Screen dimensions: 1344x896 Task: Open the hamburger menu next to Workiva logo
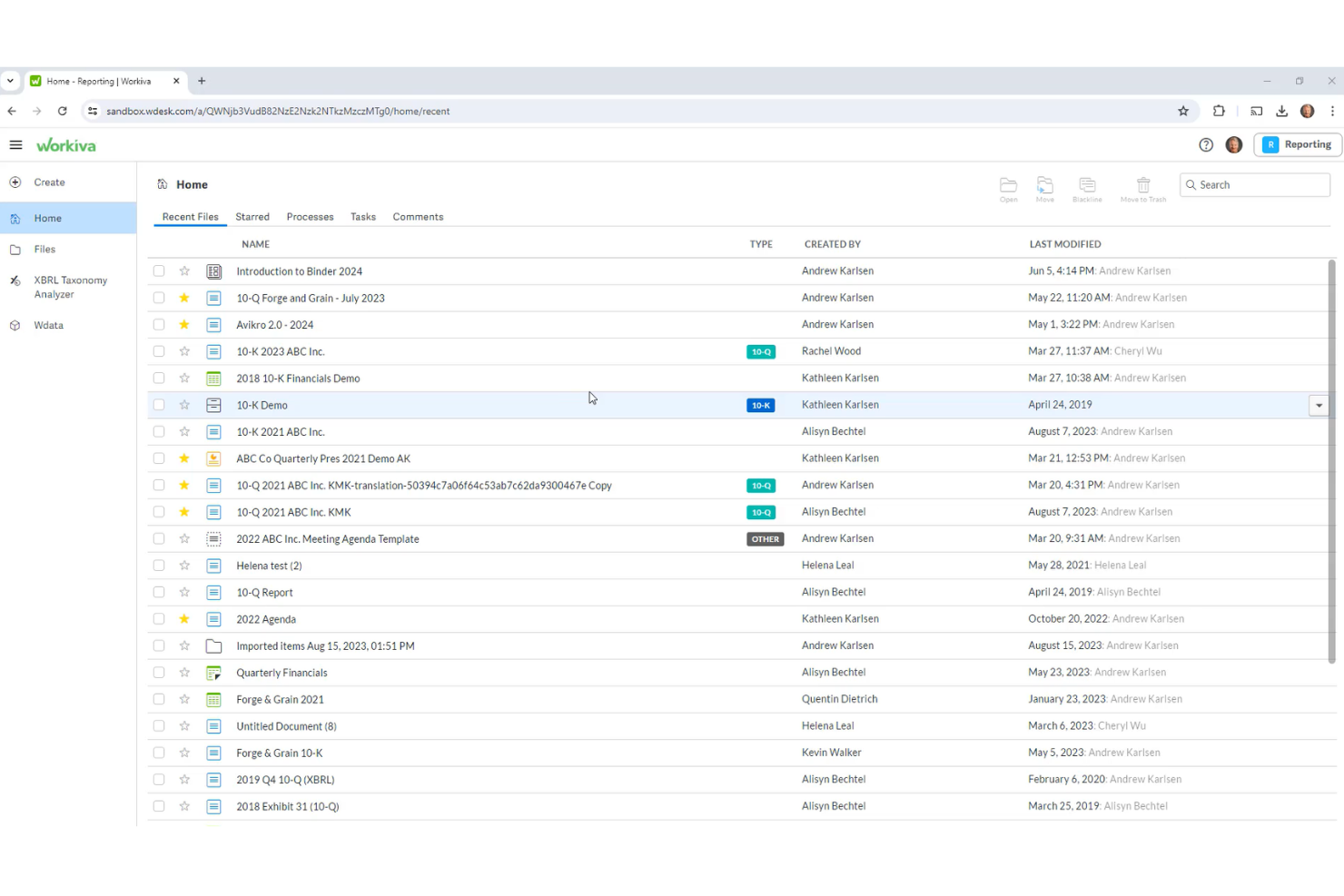tap(15, 144)
